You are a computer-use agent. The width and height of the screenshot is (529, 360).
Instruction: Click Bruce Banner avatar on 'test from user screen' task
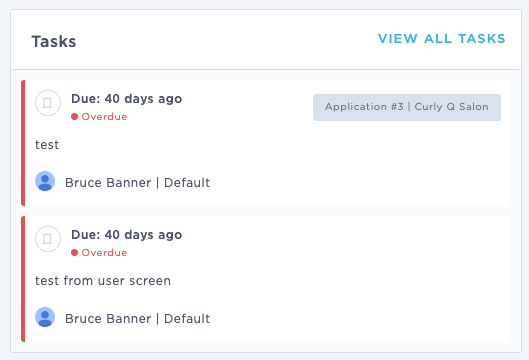[x=45, y=317]
